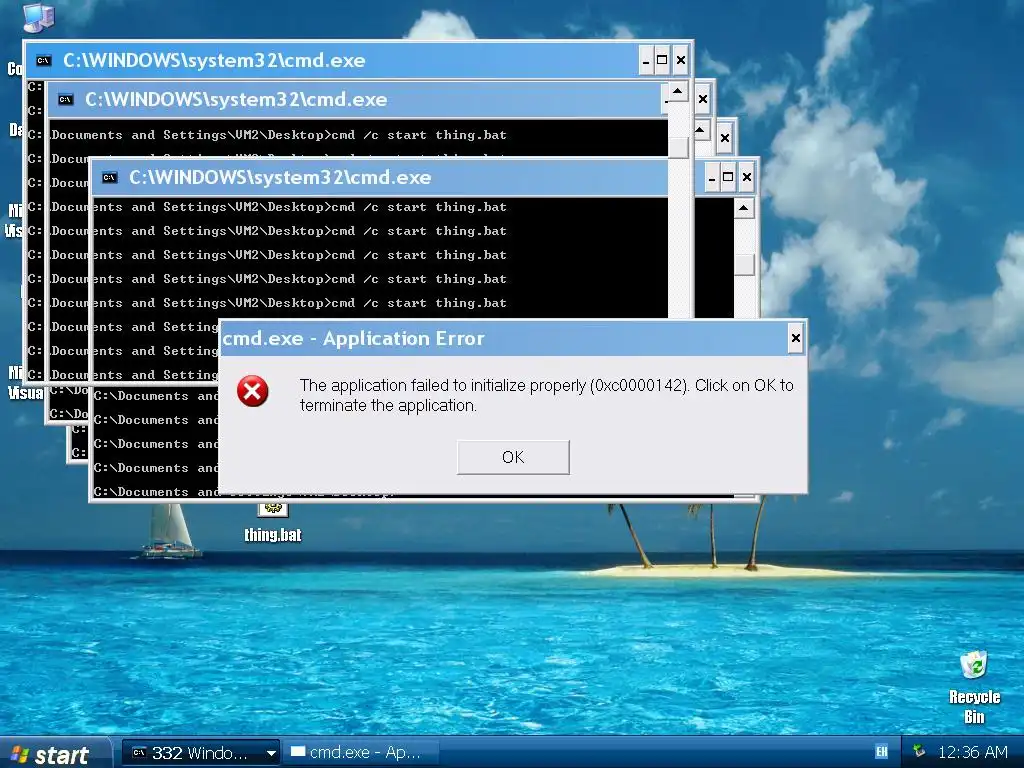Click the cmd icon on rearmost cmd.exe title bar
Viewport: 1024px width, 768px height.
43,61
